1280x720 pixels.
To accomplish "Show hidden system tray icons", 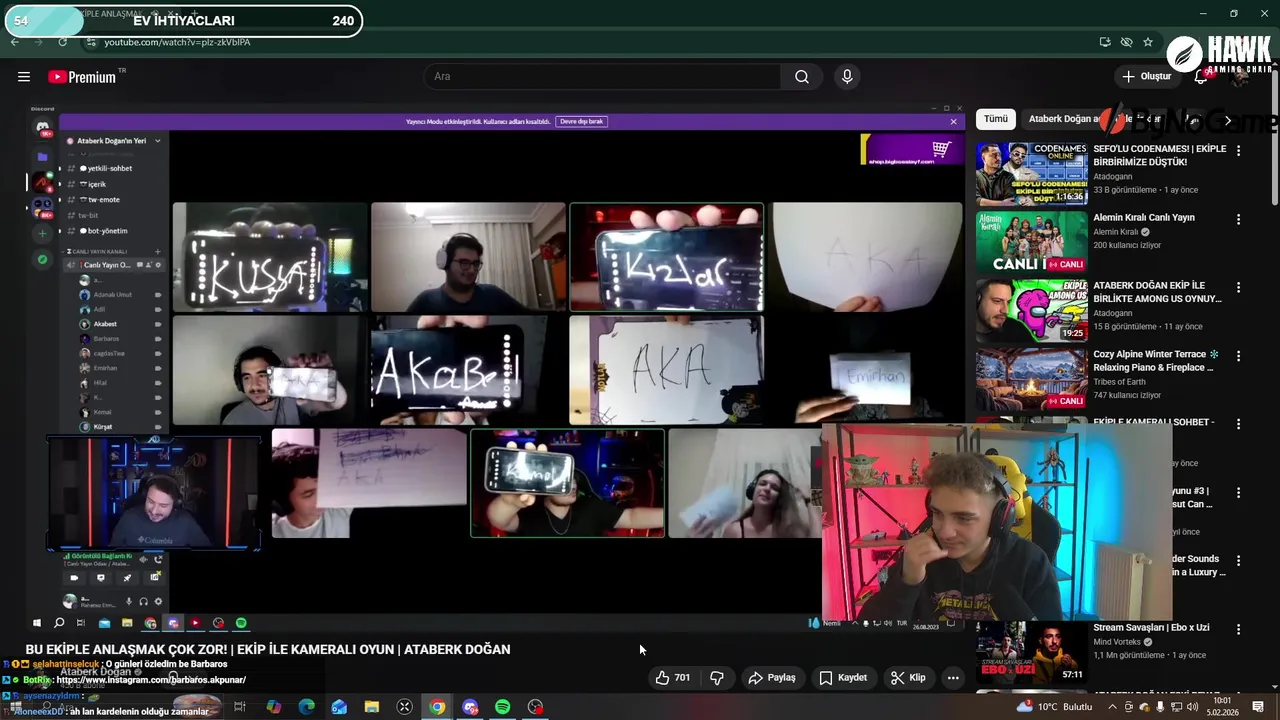I will [1112, 707].
